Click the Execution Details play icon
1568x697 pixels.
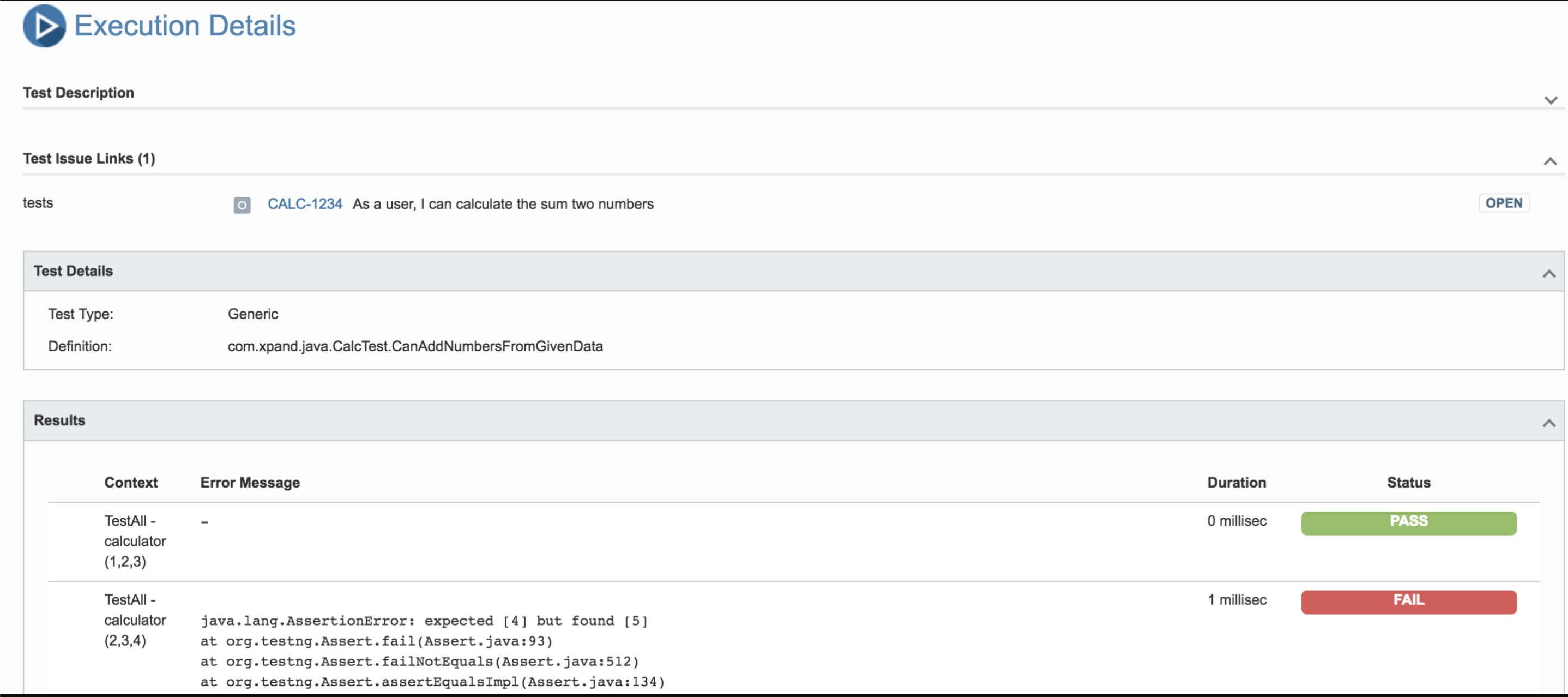pos(44,26)
